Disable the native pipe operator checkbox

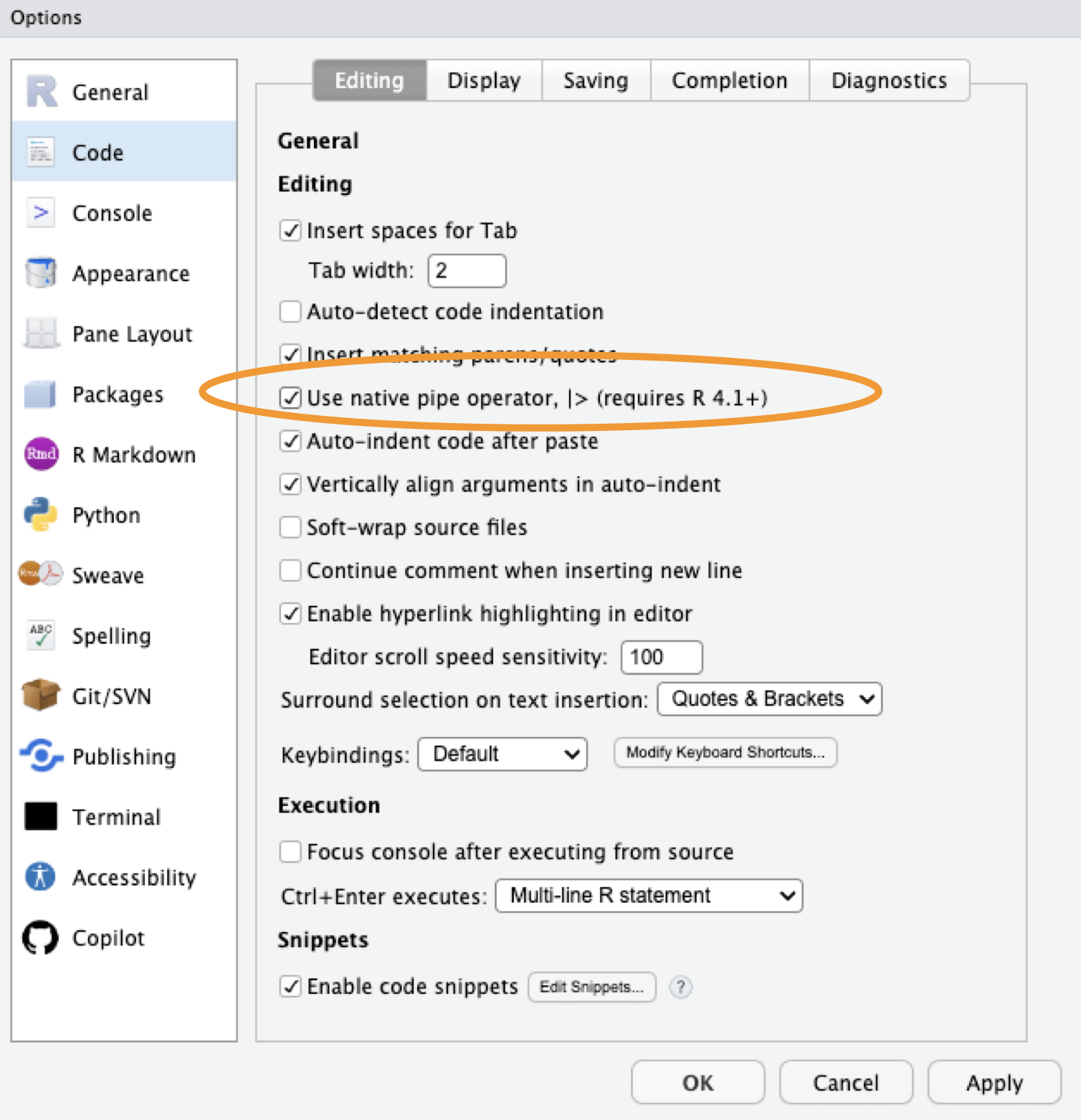(x=290, y=398)
